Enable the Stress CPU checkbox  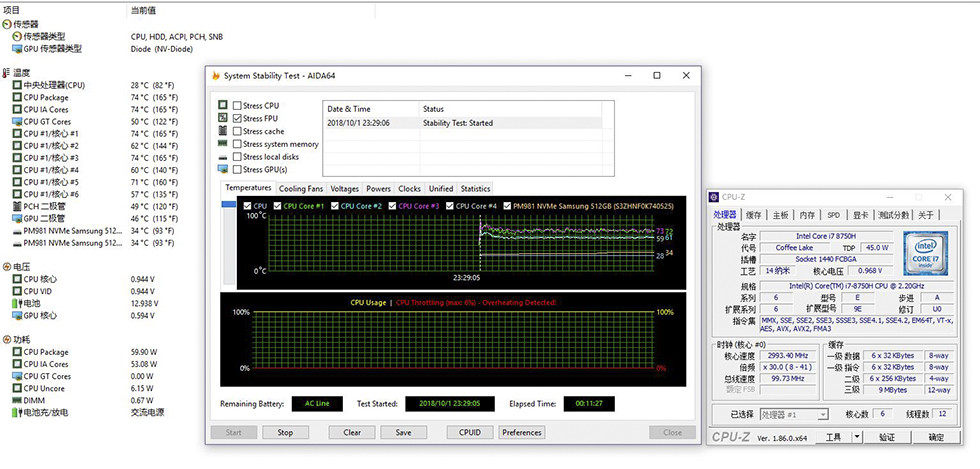(237, 105)
